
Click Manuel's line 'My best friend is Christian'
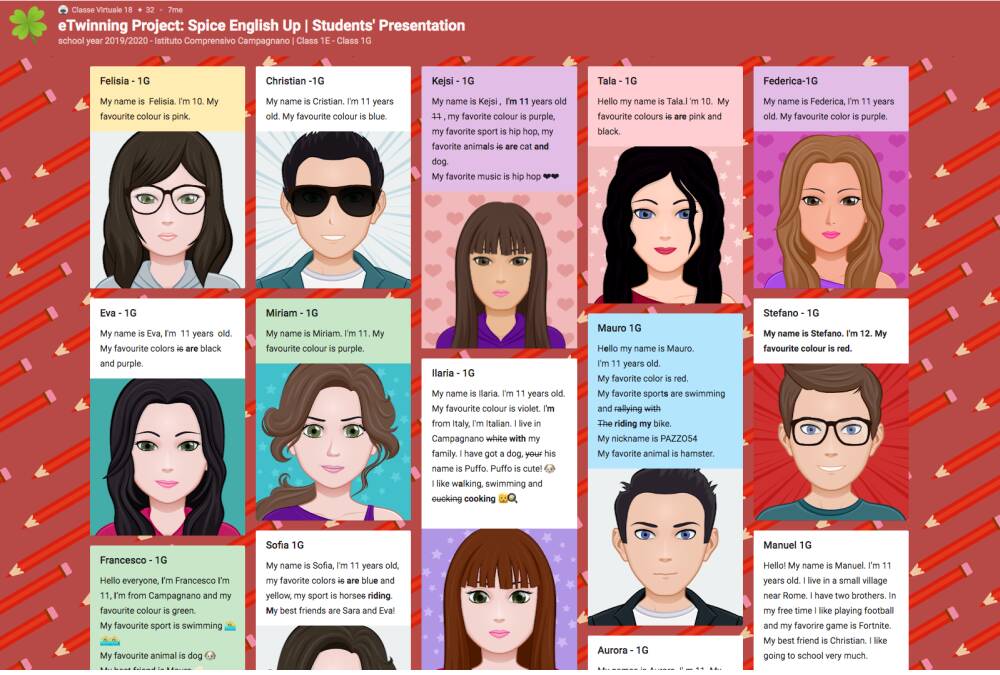(x=815, y=641)
